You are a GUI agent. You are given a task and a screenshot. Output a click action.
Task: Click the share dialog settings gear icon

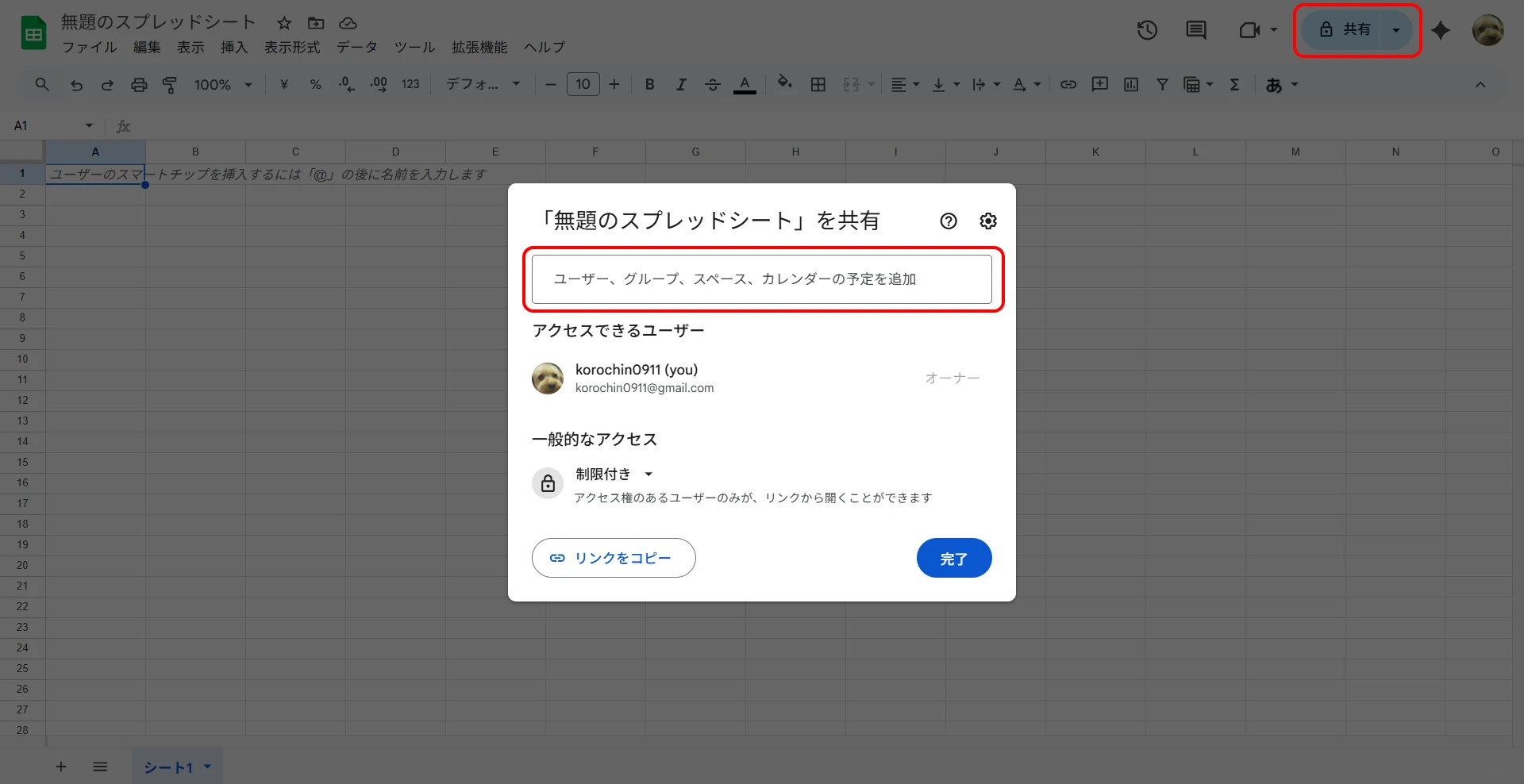point(987,221)
